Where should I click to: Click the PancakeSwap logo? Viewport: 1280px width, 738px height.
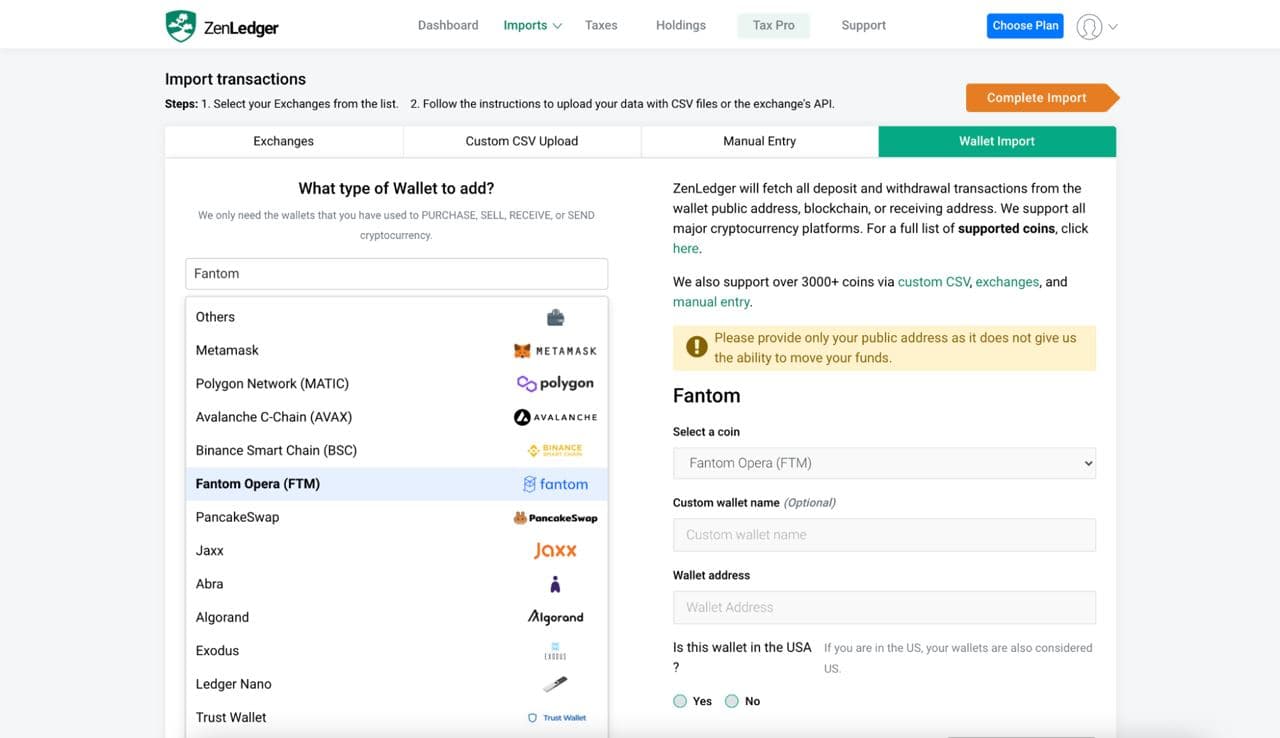tap(555, 518)
